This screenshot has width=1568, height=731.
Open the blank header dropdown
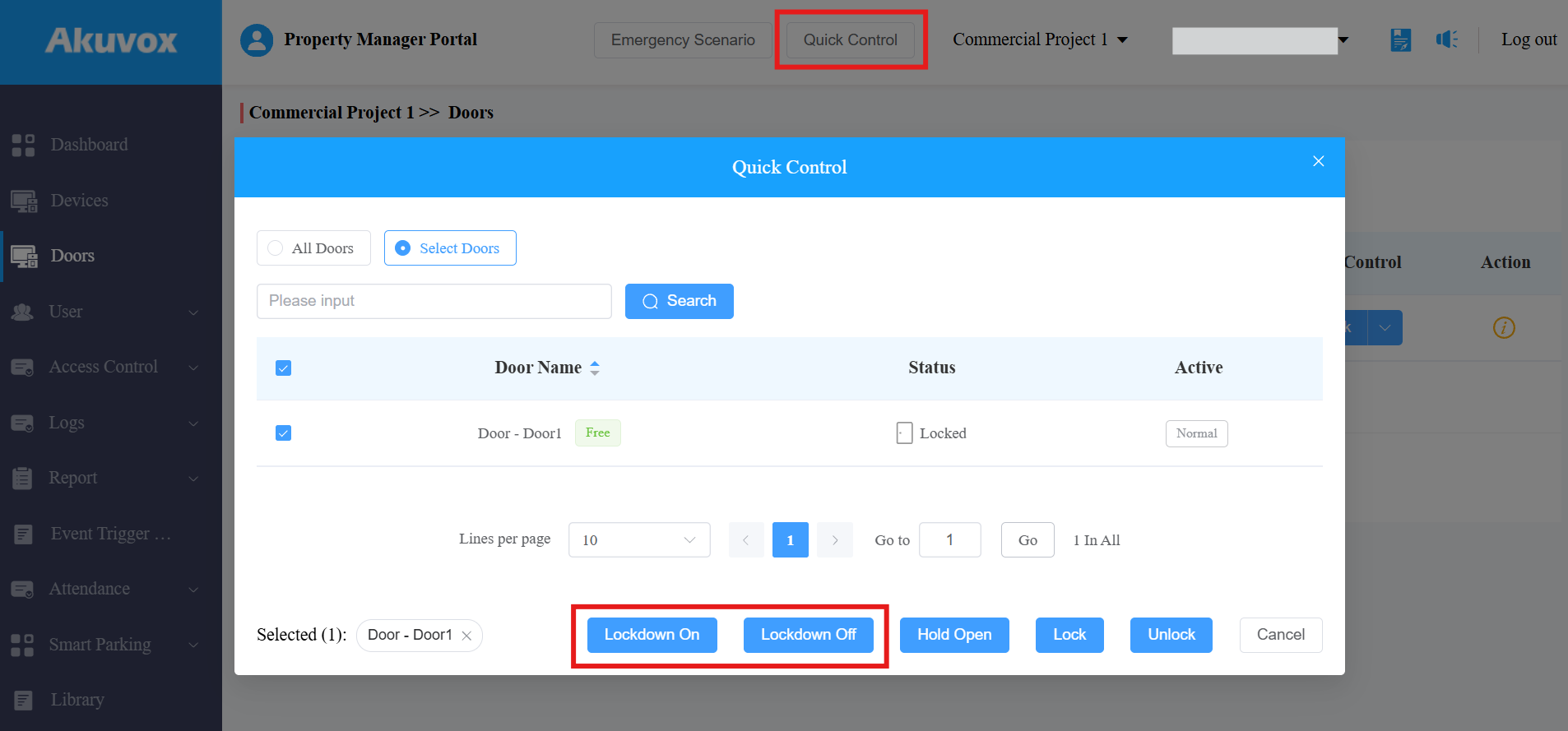pos(1260,40)
